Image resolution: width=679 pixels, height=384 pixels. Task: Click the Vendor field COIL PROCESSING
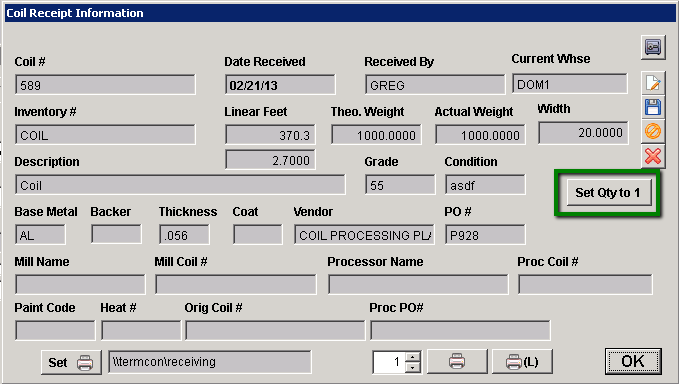point(364,235)
